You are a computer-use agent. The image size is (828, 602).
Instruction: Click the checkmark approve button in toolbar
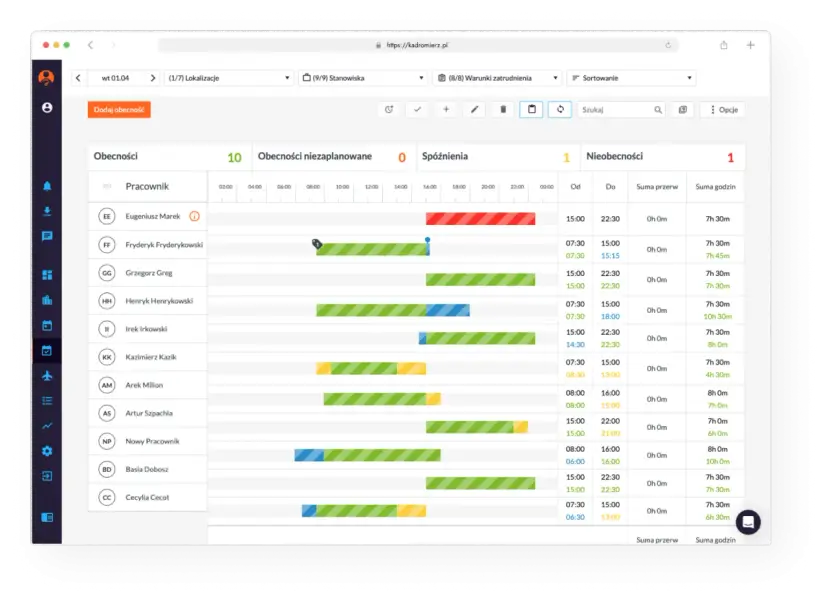pos(418,109)
